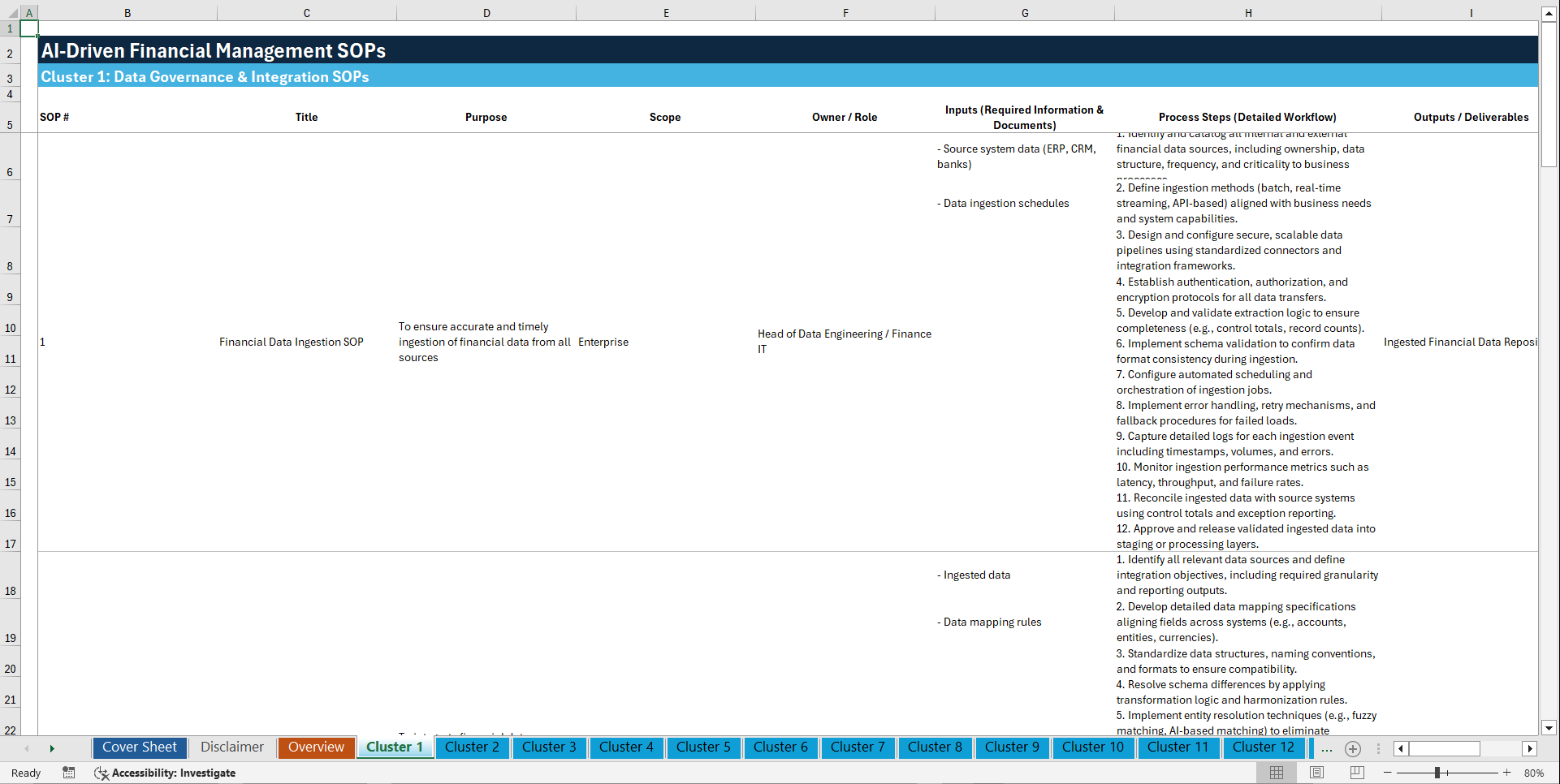Click the Zoom In plus icon

(x=1507, y=773)
